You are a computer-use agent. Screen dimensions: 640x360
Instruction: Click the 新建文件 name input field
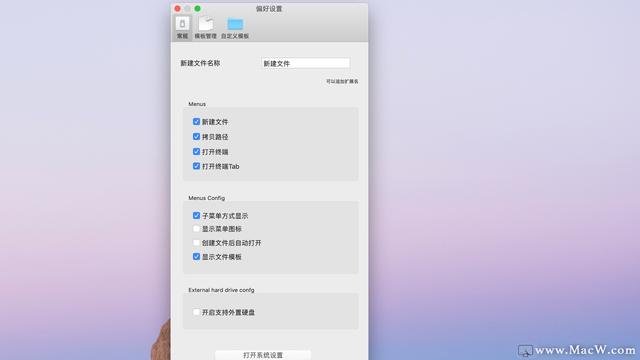[305, 63]
